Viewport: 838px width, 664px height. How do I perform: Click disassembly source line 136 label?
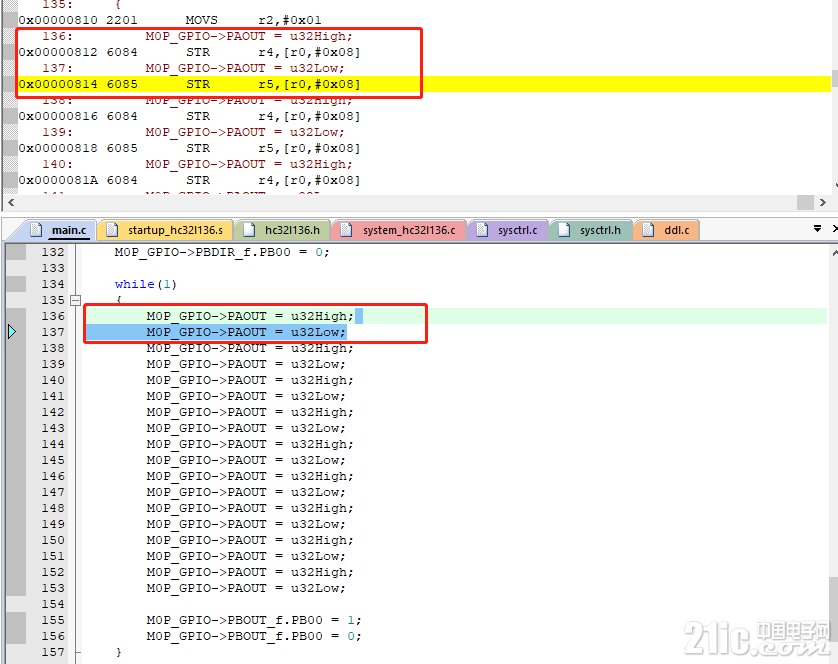tap(57, 36)
